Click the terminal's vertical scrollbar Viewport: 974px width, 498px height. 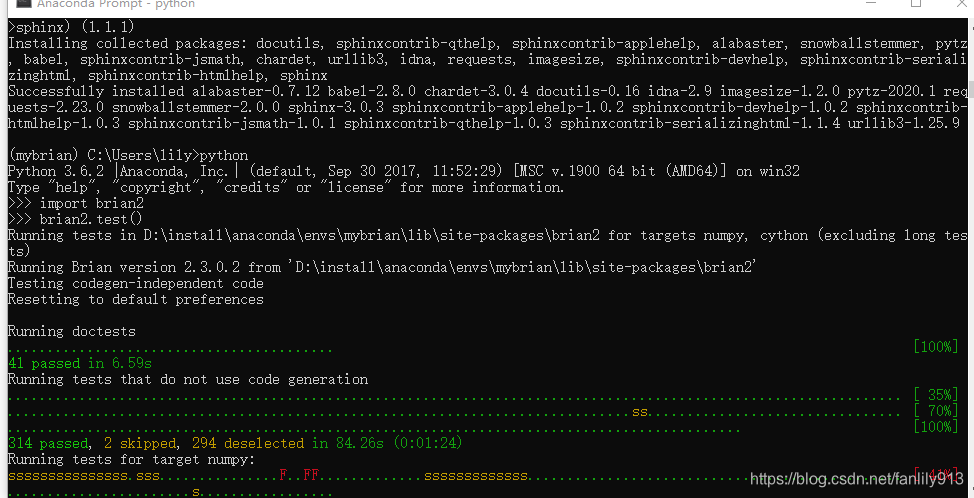pyautogui.click(x=970, y=258)
